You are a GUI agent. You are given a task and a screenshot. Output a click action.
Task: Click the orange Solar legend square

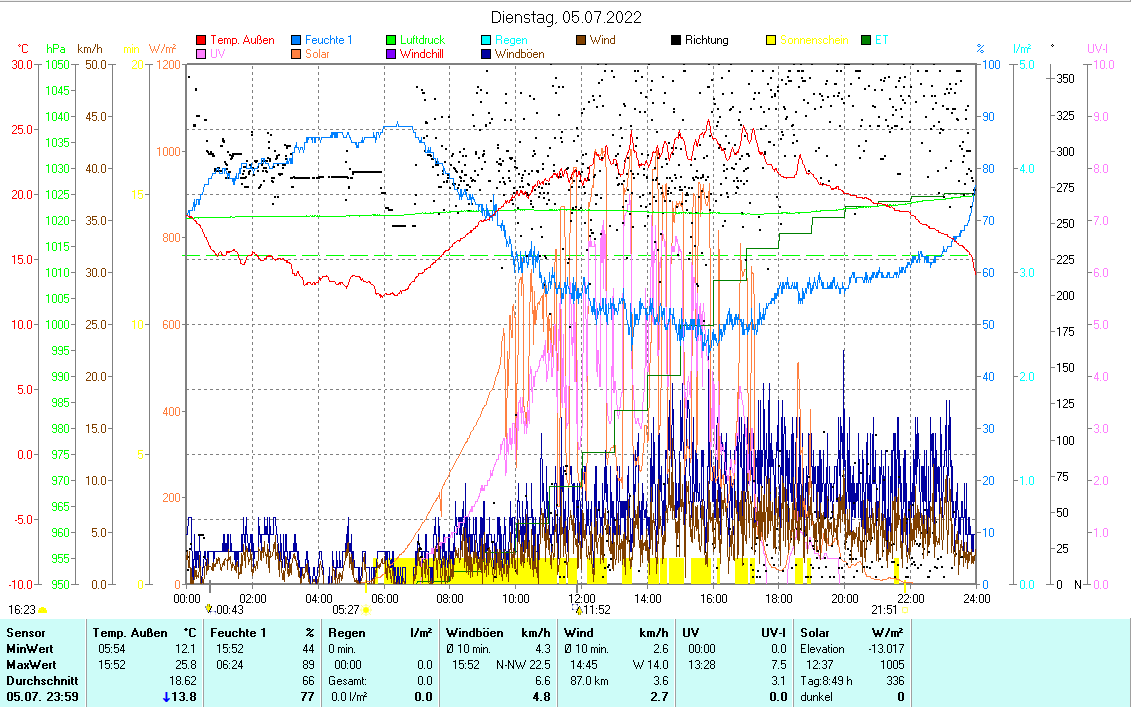[297, 54]
